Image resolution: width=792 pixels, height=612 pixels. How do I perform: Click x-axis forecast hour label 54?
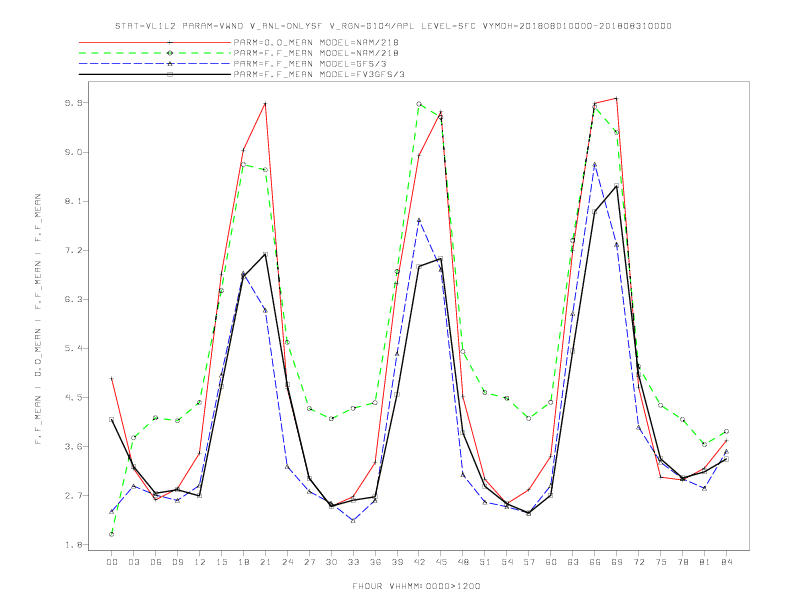(507, 562)
